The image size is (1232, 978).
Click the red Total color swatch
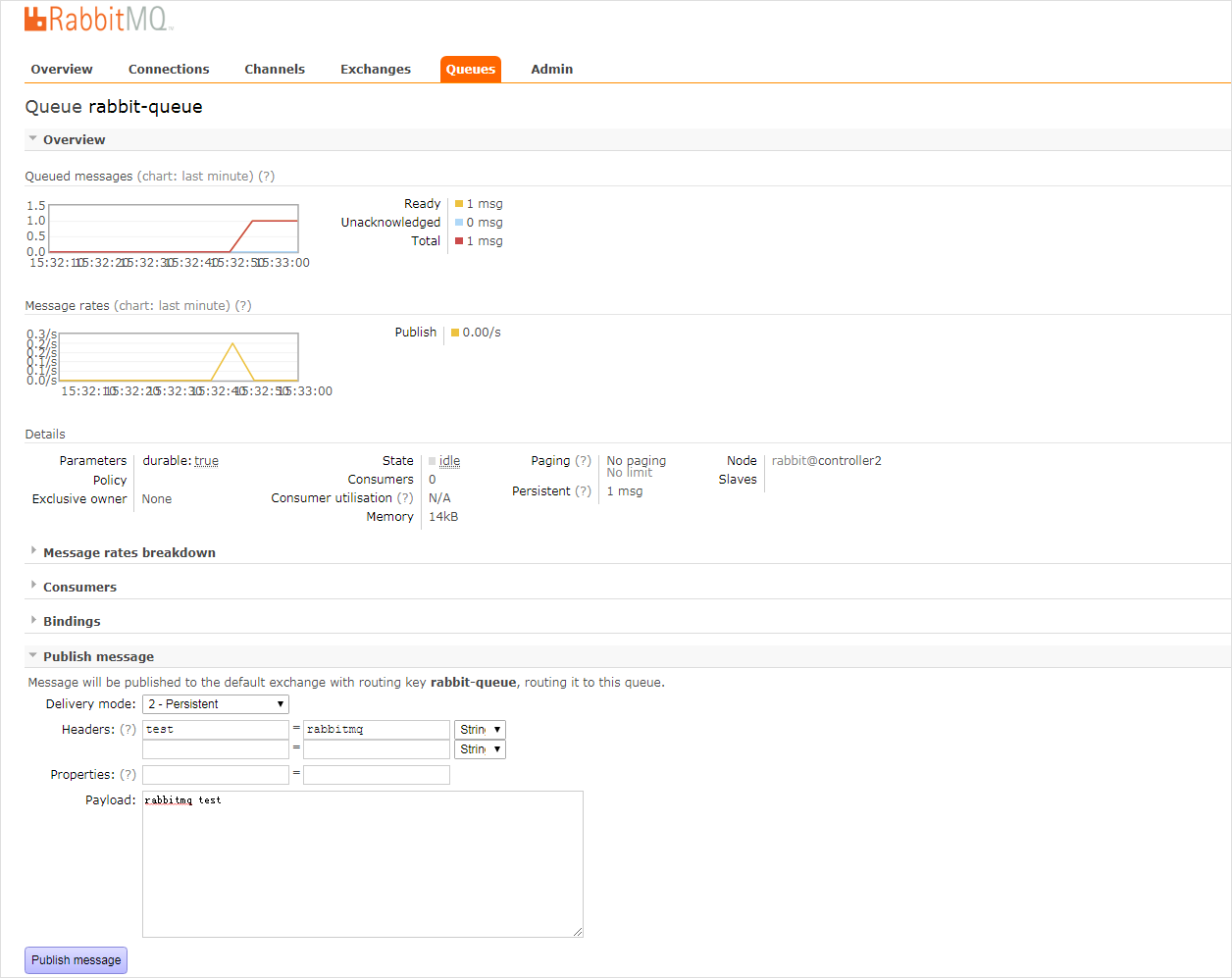[459, 241]
